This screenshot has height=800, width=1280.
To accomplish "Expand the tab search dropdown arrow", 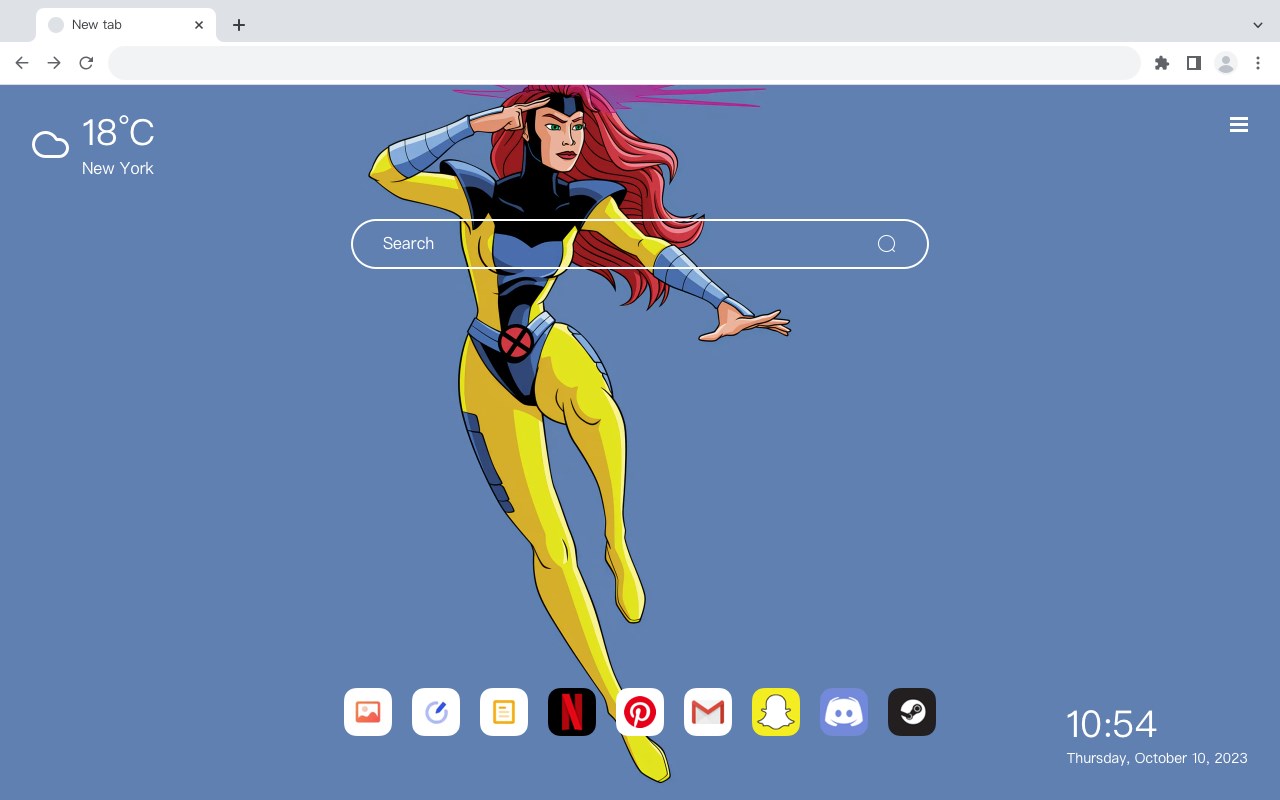I will [1258, 25].
